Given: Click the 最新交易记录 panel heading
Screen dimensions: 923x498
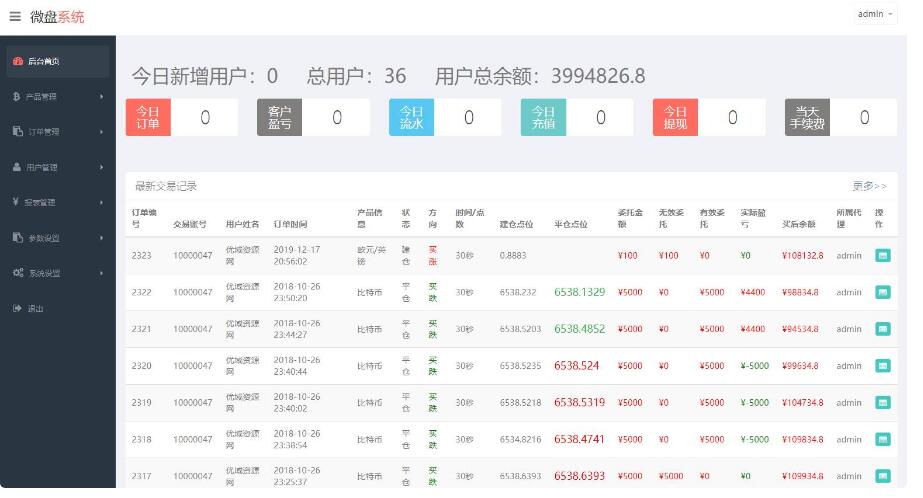Looking at the screenshot, I should (x=166, y=186).
